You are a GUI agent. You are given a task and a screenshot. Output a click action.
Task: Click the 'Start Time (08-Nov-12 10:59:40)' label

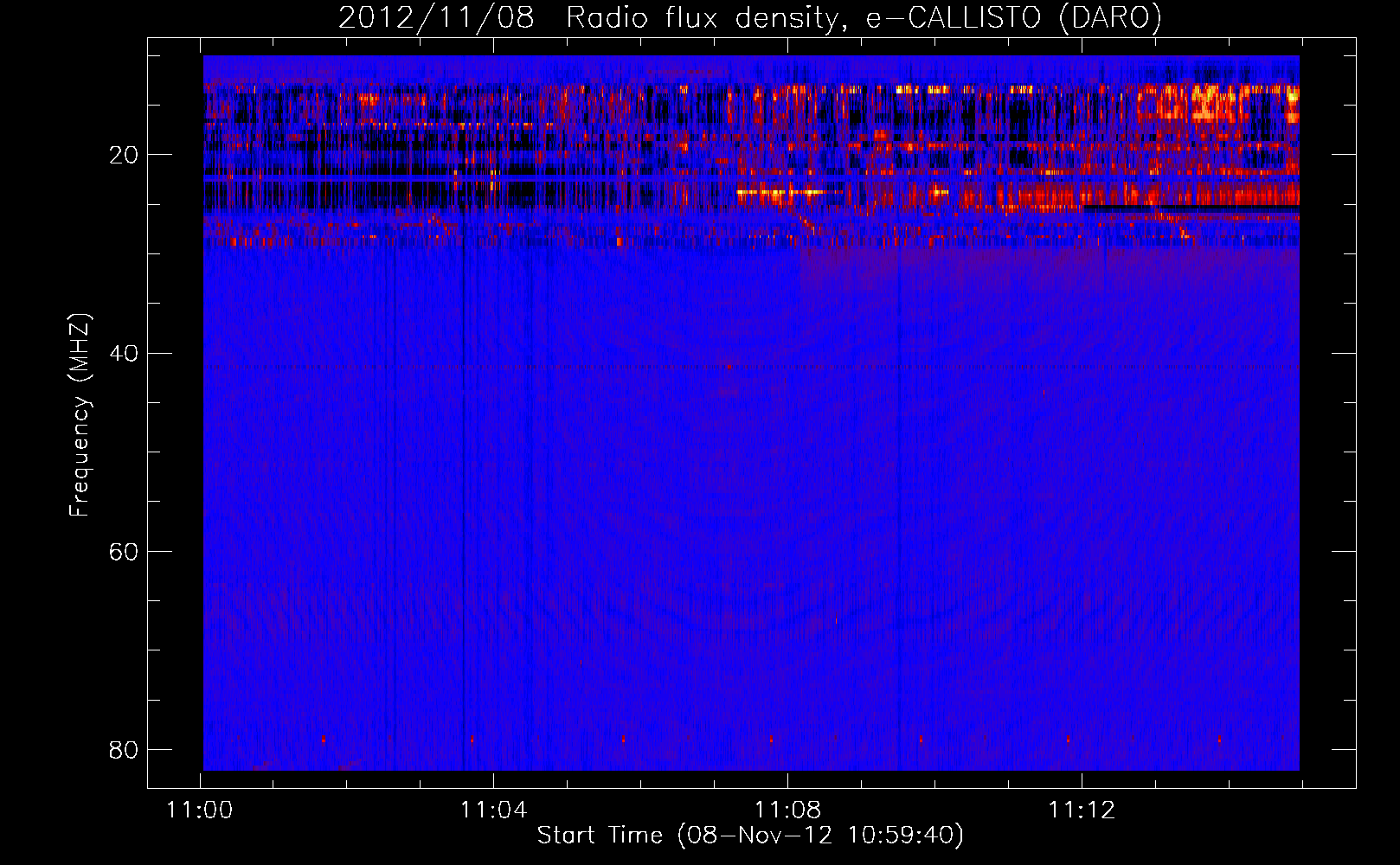(x=750, y=836)
